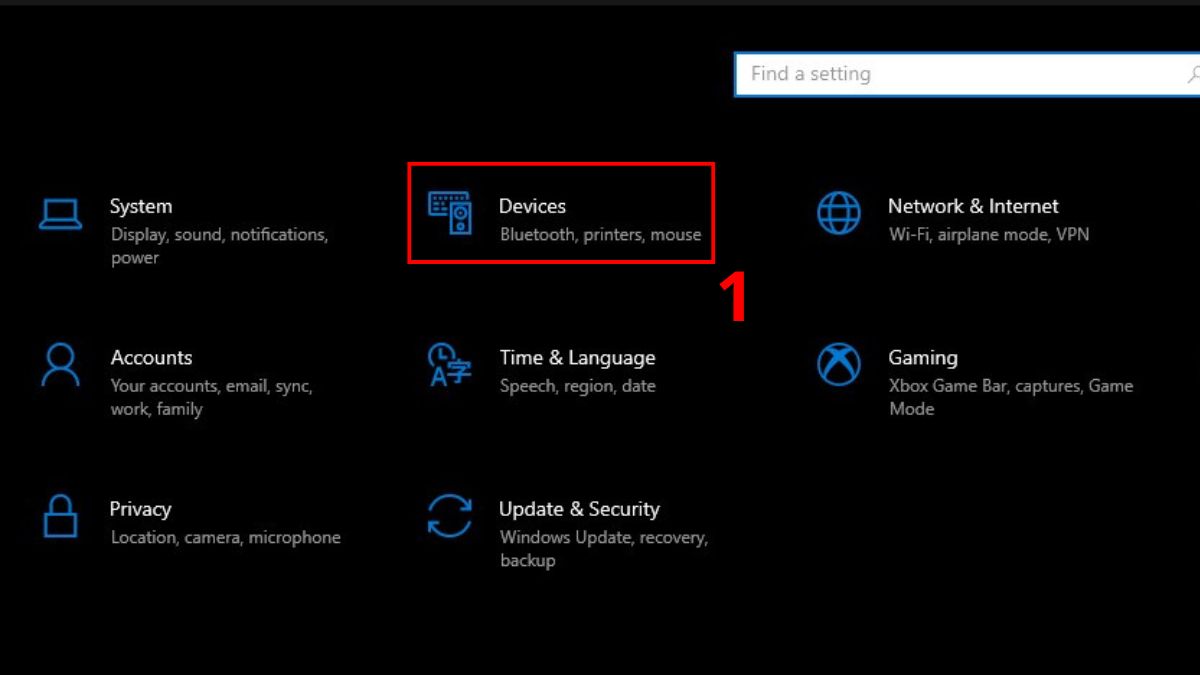Click "Display, sound, notifications, power" text
This screenshot has height=675, width=1200.
click(219, 246)
